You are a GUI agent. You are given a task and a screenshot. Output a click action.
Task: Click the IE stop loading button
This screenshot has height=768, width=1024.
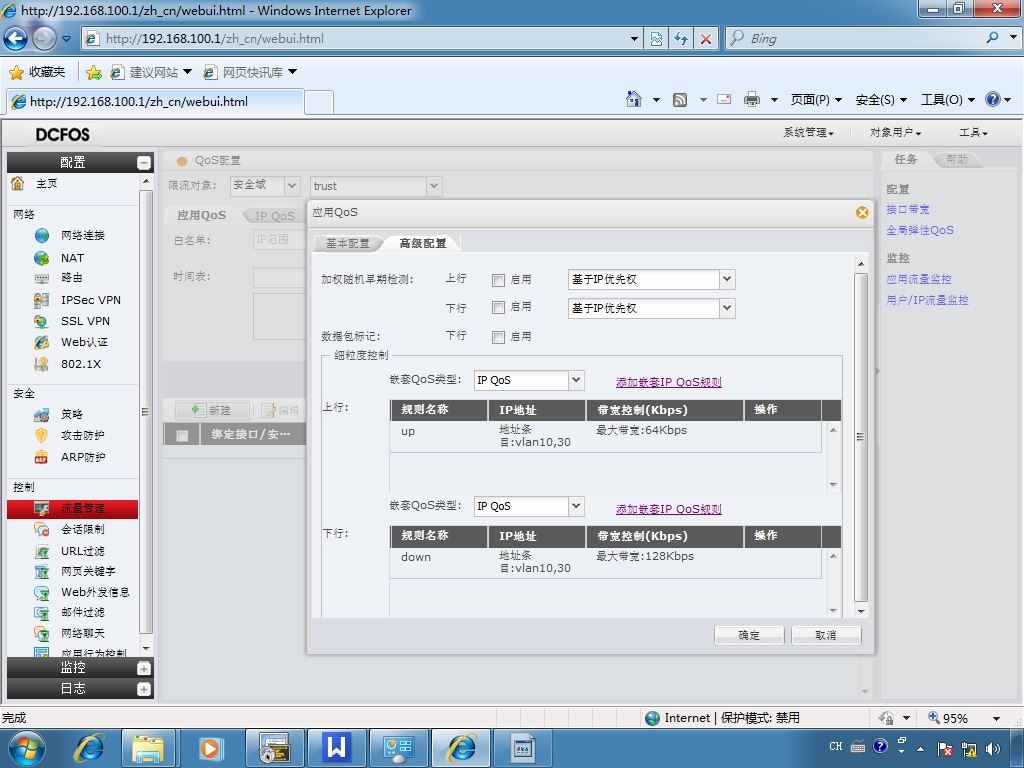706,39
